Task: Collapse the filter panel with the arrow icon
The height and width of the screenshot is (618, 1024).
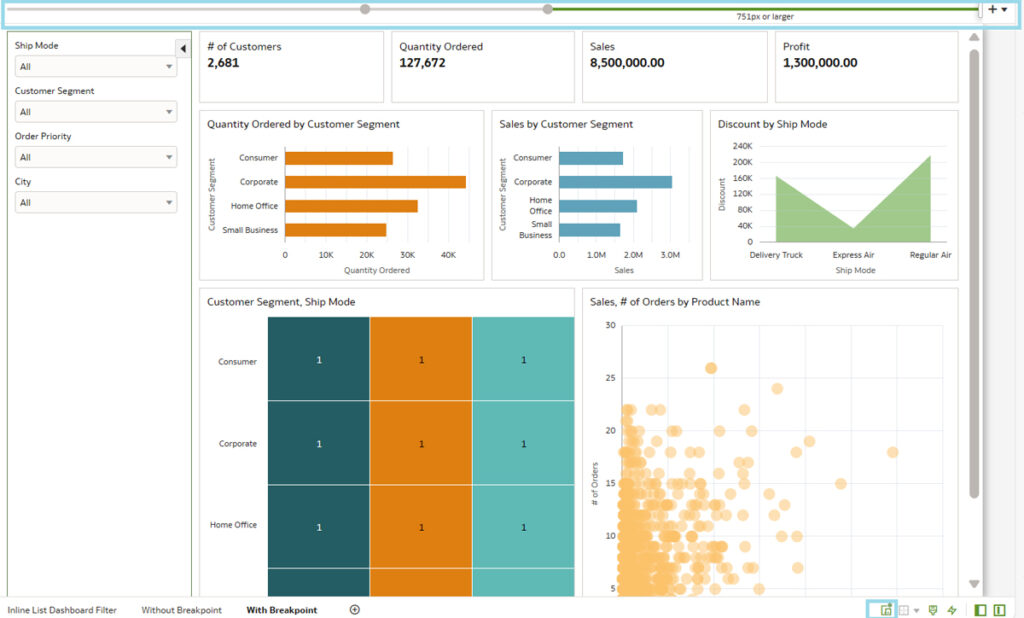Action: pyautogui.click(x=183, y=49)
